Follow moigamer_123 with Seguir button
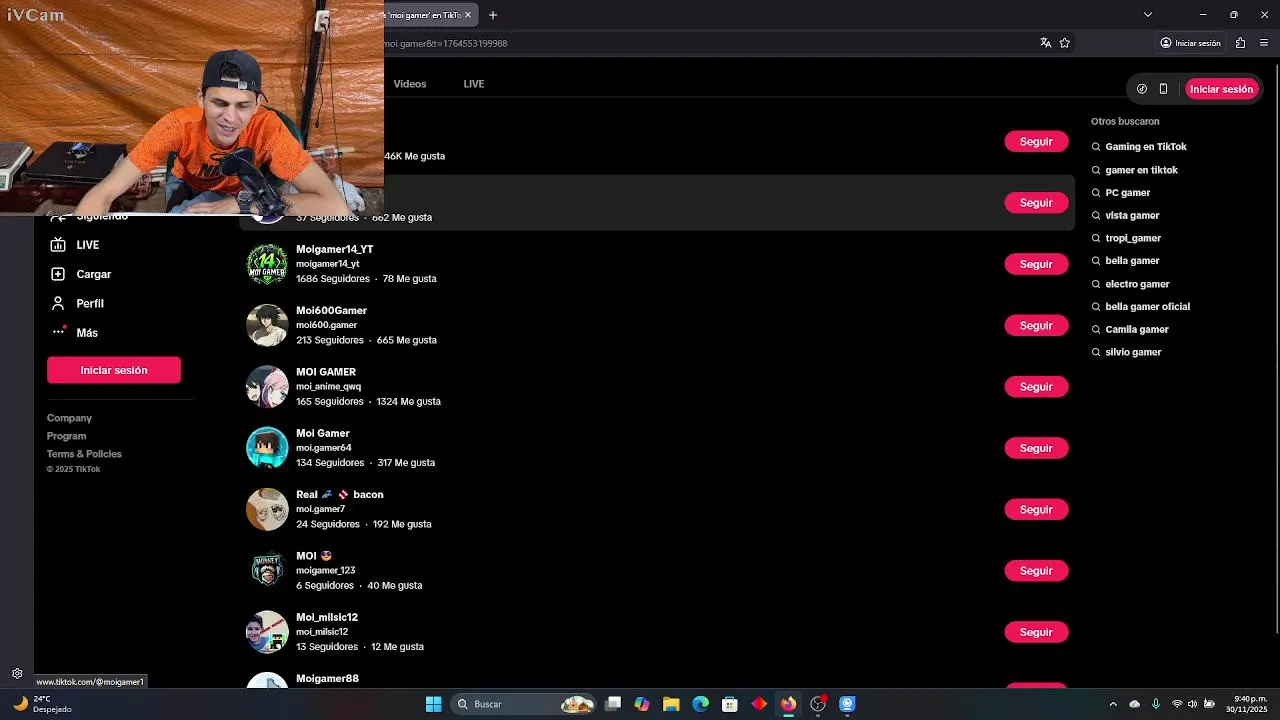Screen dimensions: 1280x720 [x=1036, y=571]
